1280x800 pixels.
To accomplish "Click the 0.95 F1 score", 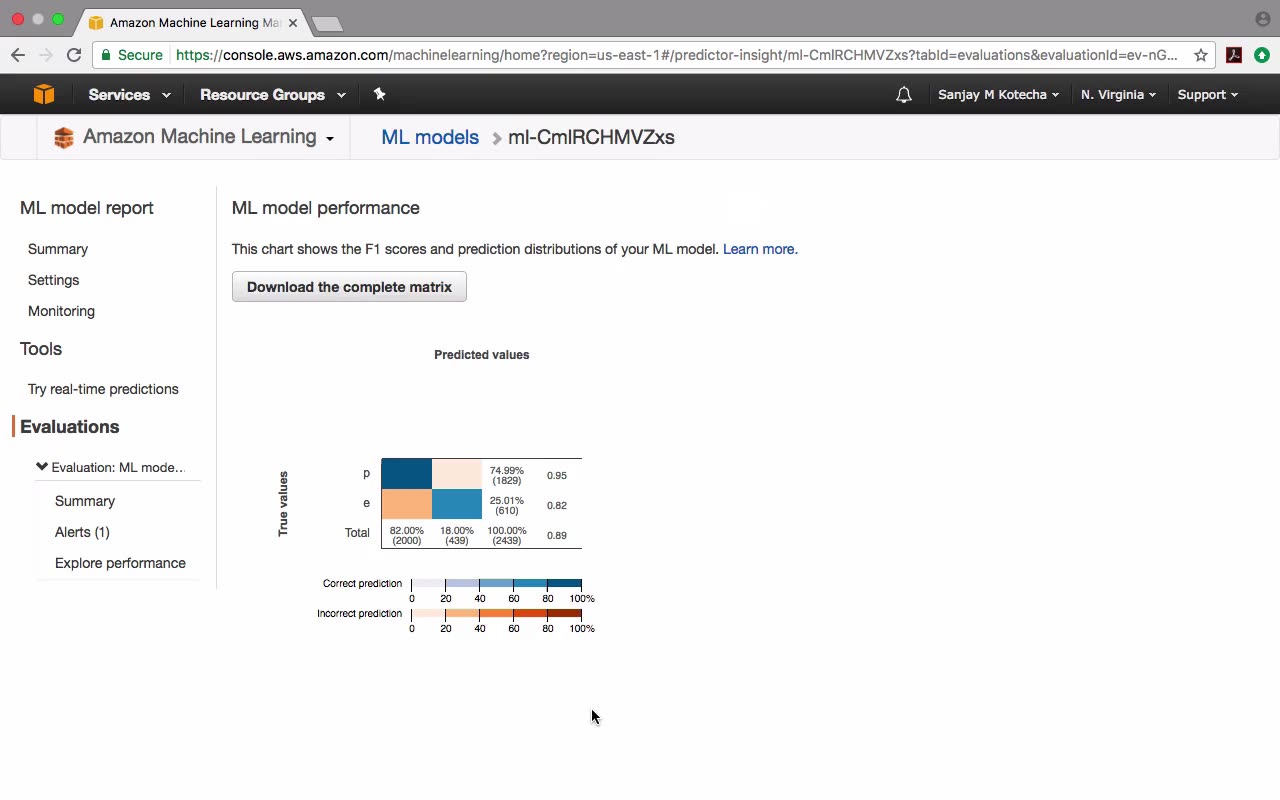I will (557, 476).
